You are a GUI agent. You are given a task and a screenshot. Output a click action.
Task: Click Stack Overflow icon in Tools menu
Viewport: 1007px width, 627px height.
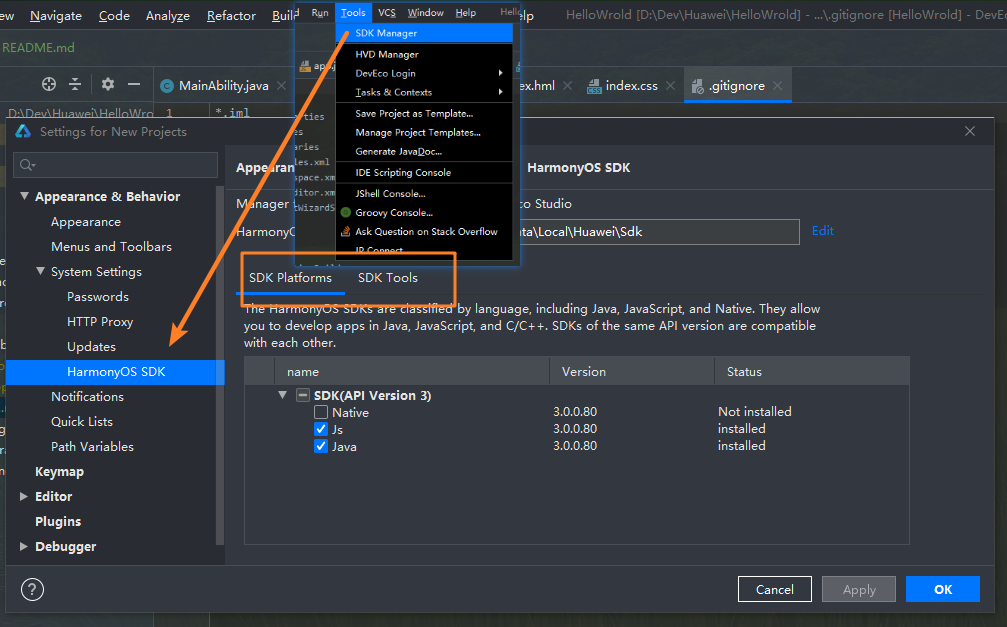tap(346, 231)
